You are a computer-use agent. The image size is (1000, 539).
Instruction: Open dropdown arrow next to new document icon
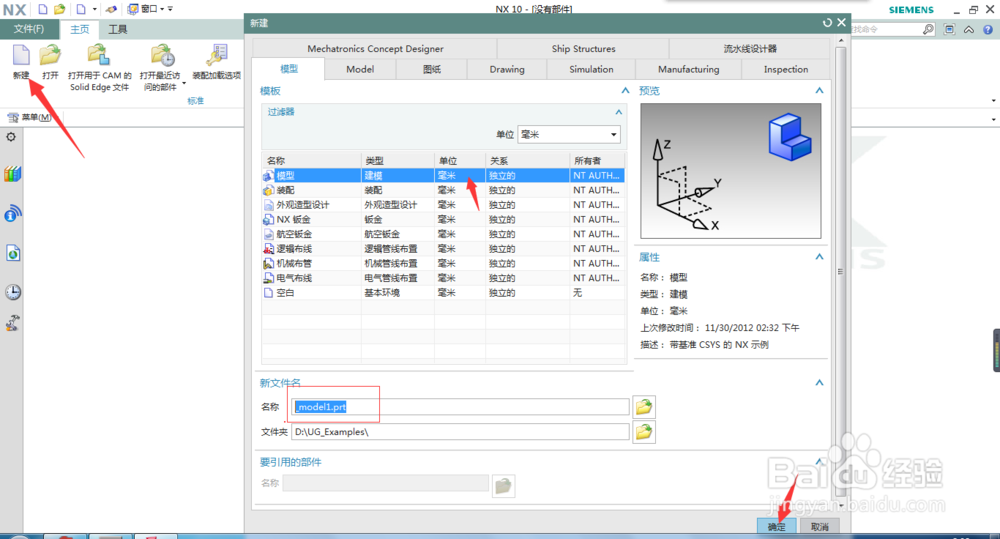coord(94,9)
